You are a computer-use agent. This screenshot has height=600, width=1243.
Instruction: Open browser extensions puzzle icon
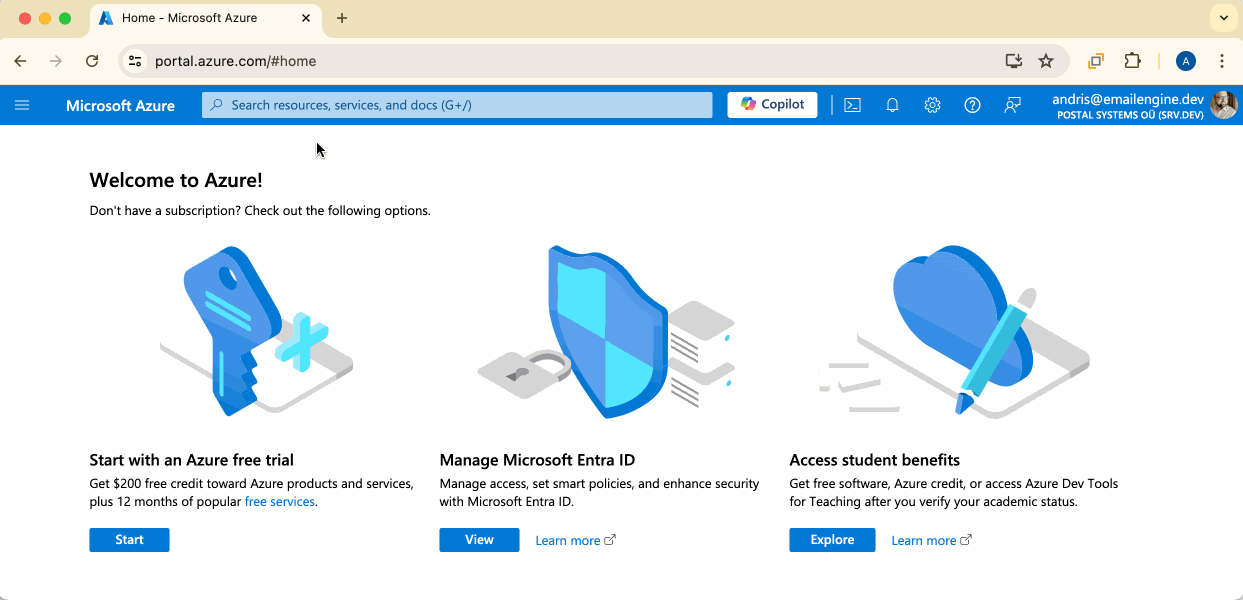[x=1132, y=61]
